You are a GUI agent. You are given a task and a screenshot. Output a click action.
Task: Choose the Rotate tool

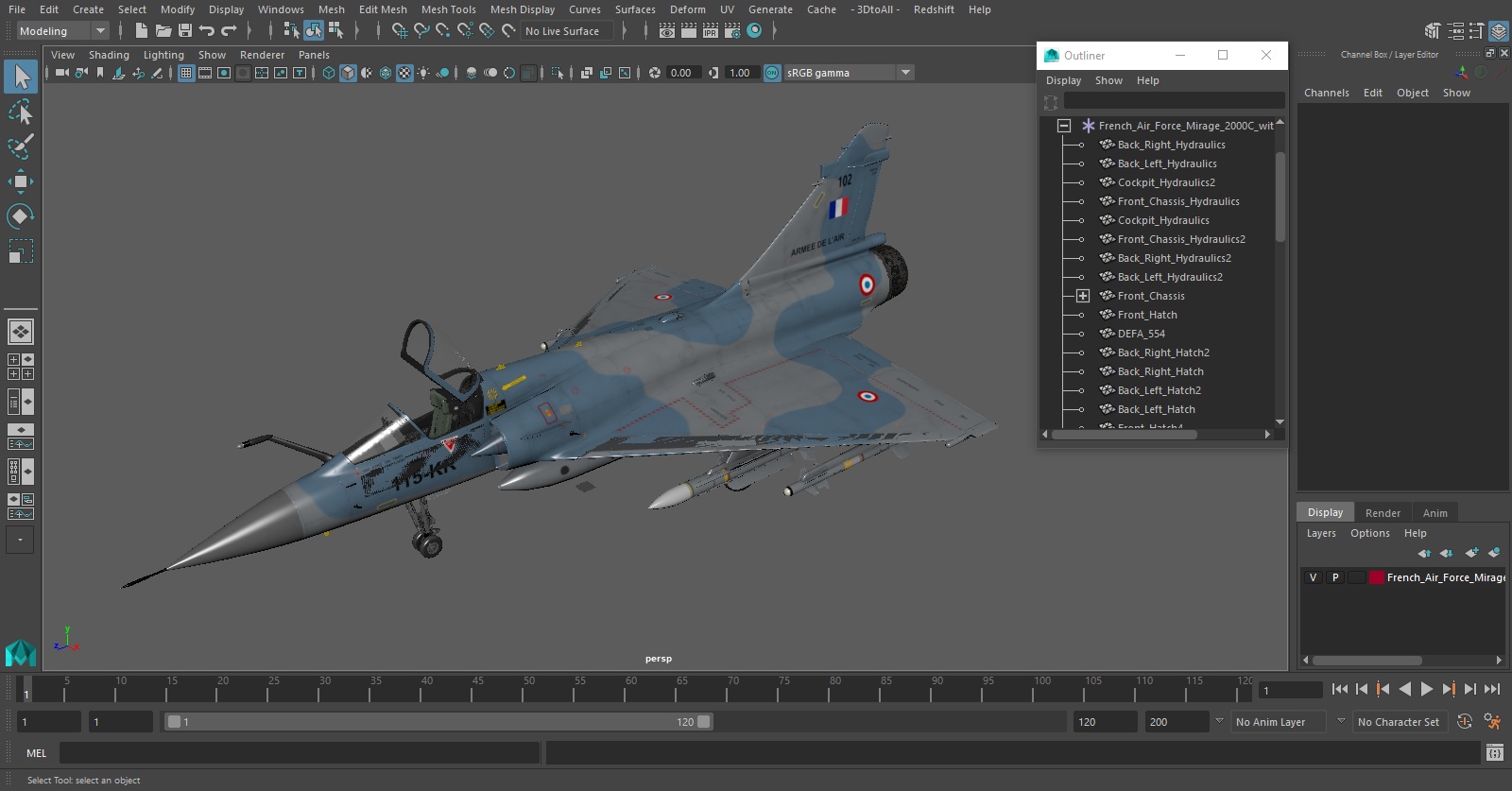(x=21, y=216)
